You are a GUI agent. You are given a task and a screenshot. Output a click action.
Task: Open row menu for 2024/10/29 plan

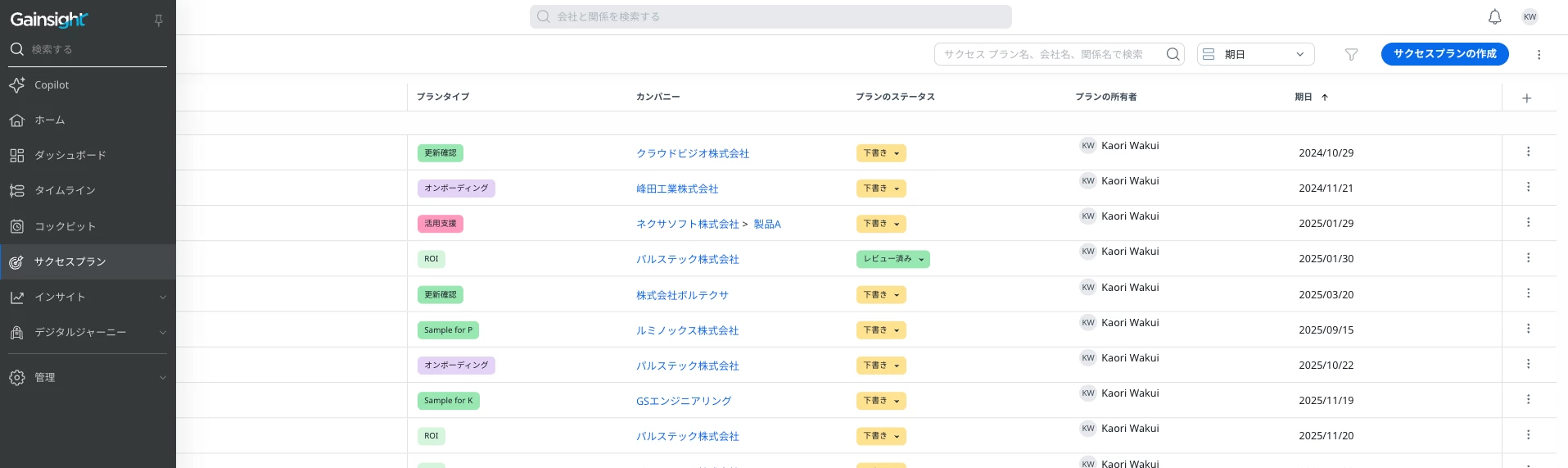[x=1528, y=152]
